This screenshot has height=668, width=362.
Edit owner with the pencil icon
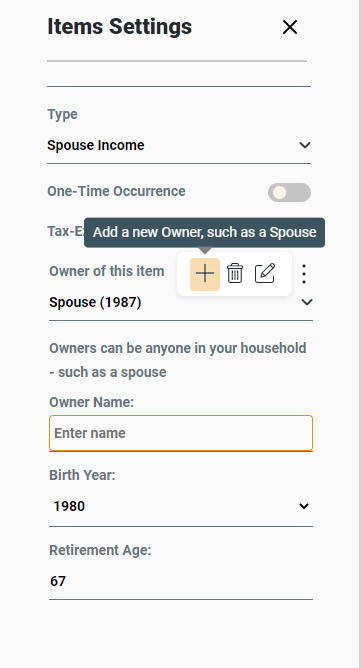click(265, 274)
